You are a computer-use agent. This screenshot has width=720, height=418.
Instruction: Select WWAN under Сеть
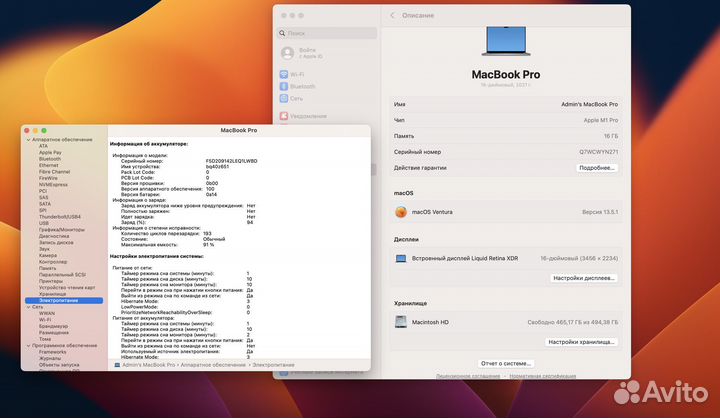coord(47,313)
